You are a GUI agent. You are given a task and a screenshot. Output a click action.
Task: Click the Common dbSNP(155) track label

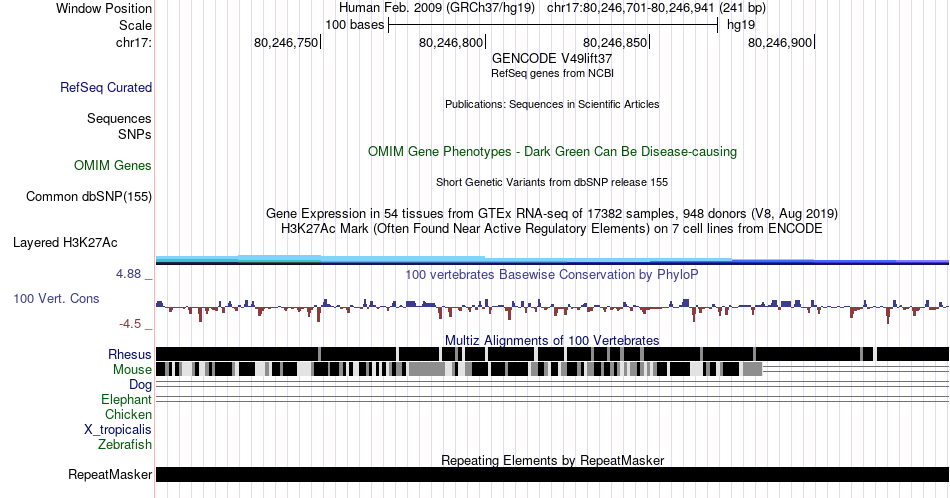pyautogui.click(x=89, y=196)
